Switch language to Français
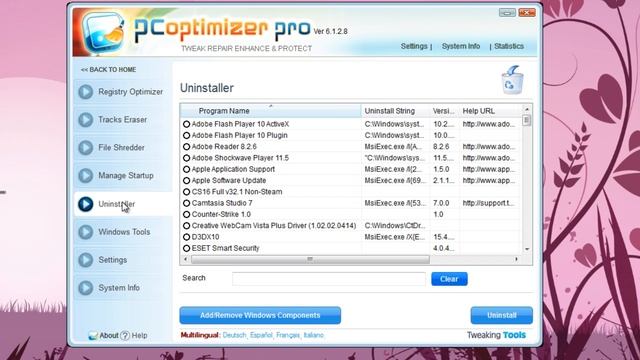 [288, 335]
